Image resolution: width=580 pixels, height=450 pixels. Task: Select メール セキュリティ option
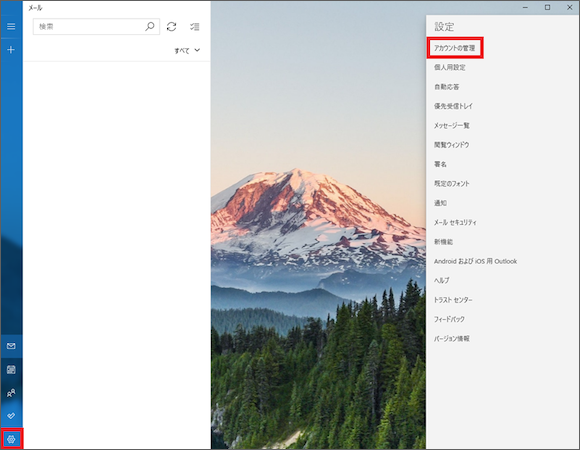455,222
